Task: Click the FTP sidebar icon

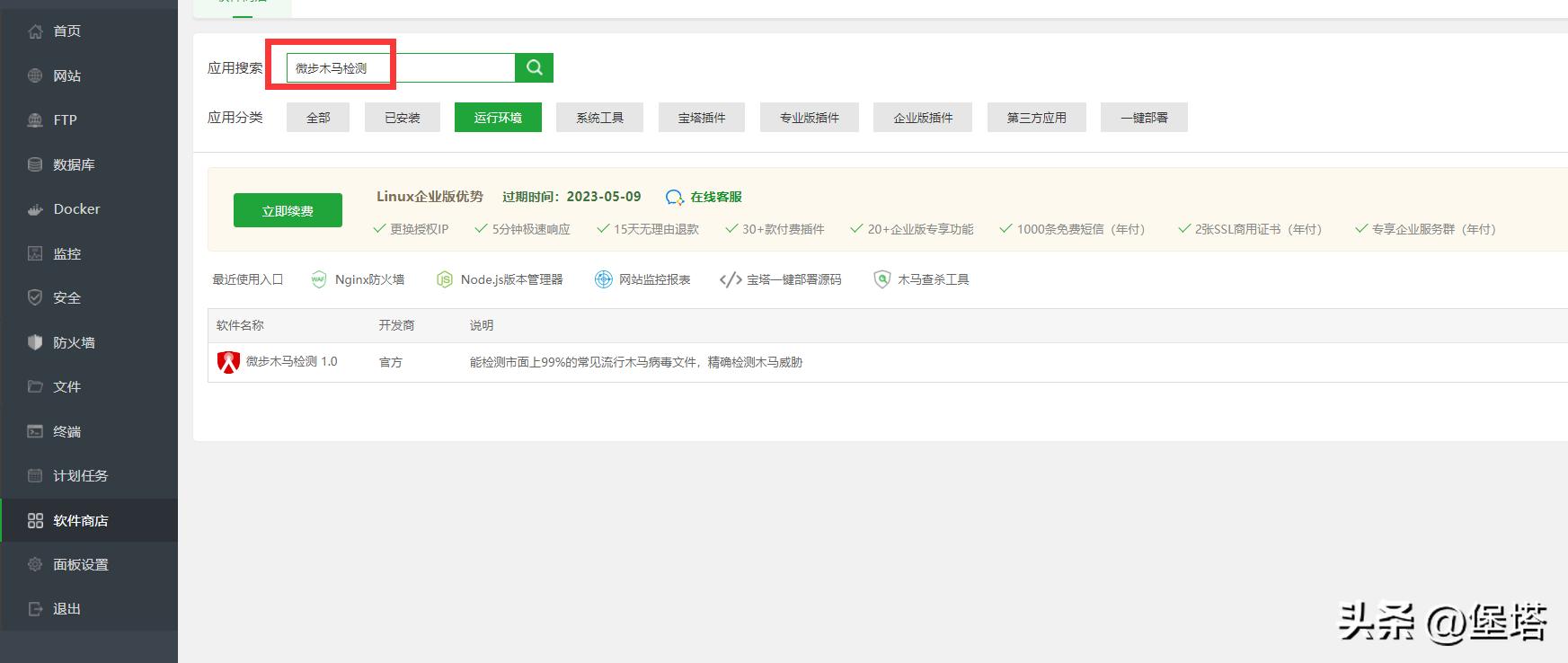Action: coord(35,120)
